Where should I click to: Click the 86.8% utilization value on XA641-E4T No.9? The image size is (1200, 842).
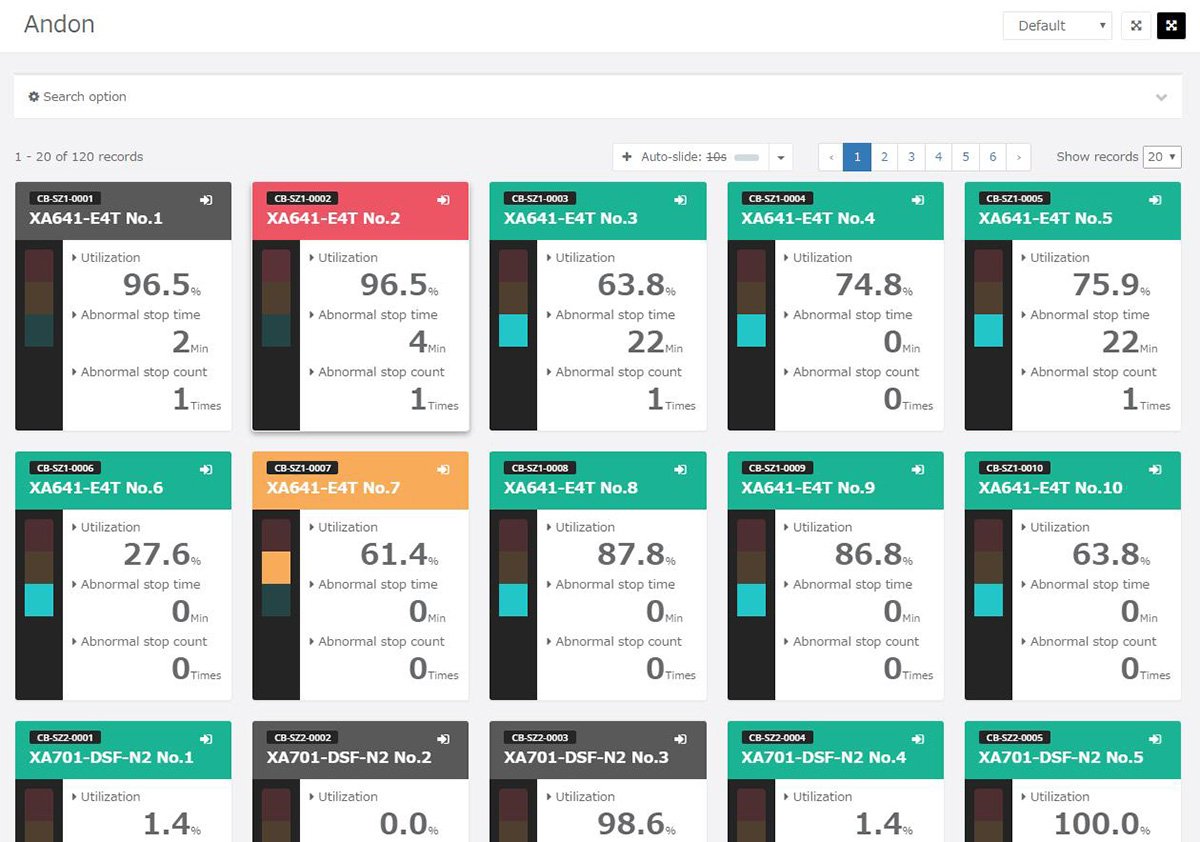click(874, 555)
